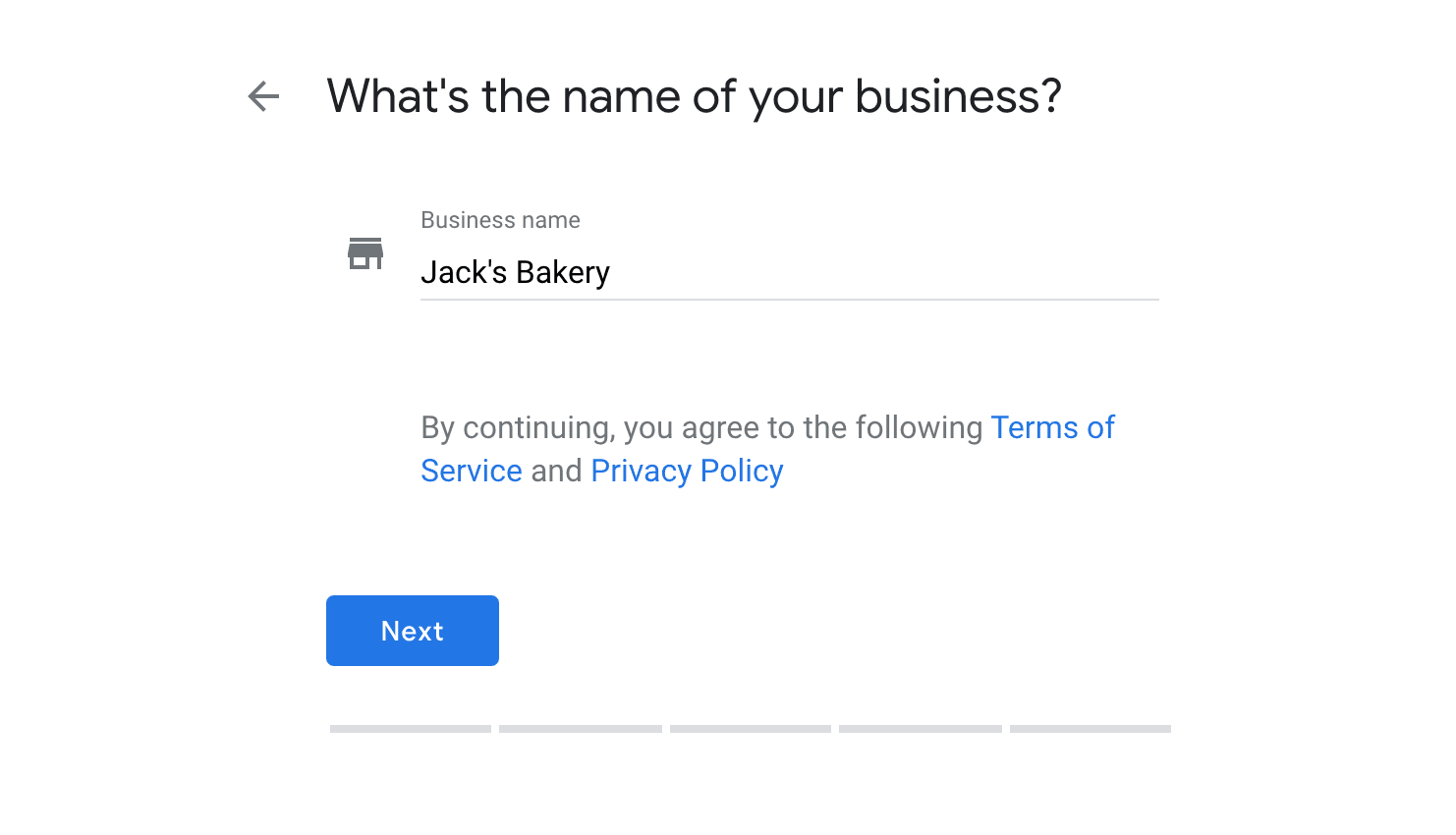The height and width of the screenshot is (835, 1456).
Task: Click the second progress step segment
Action: tap(581, 729)
